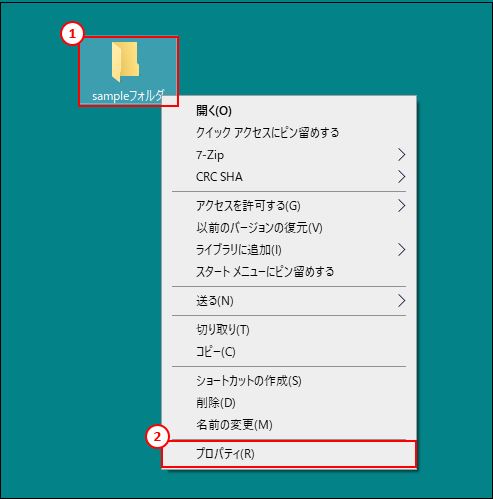This screenshot has height=499, width=493.
Task: Expand the CRC SHA submenu chevron
Action: point(402,177)
